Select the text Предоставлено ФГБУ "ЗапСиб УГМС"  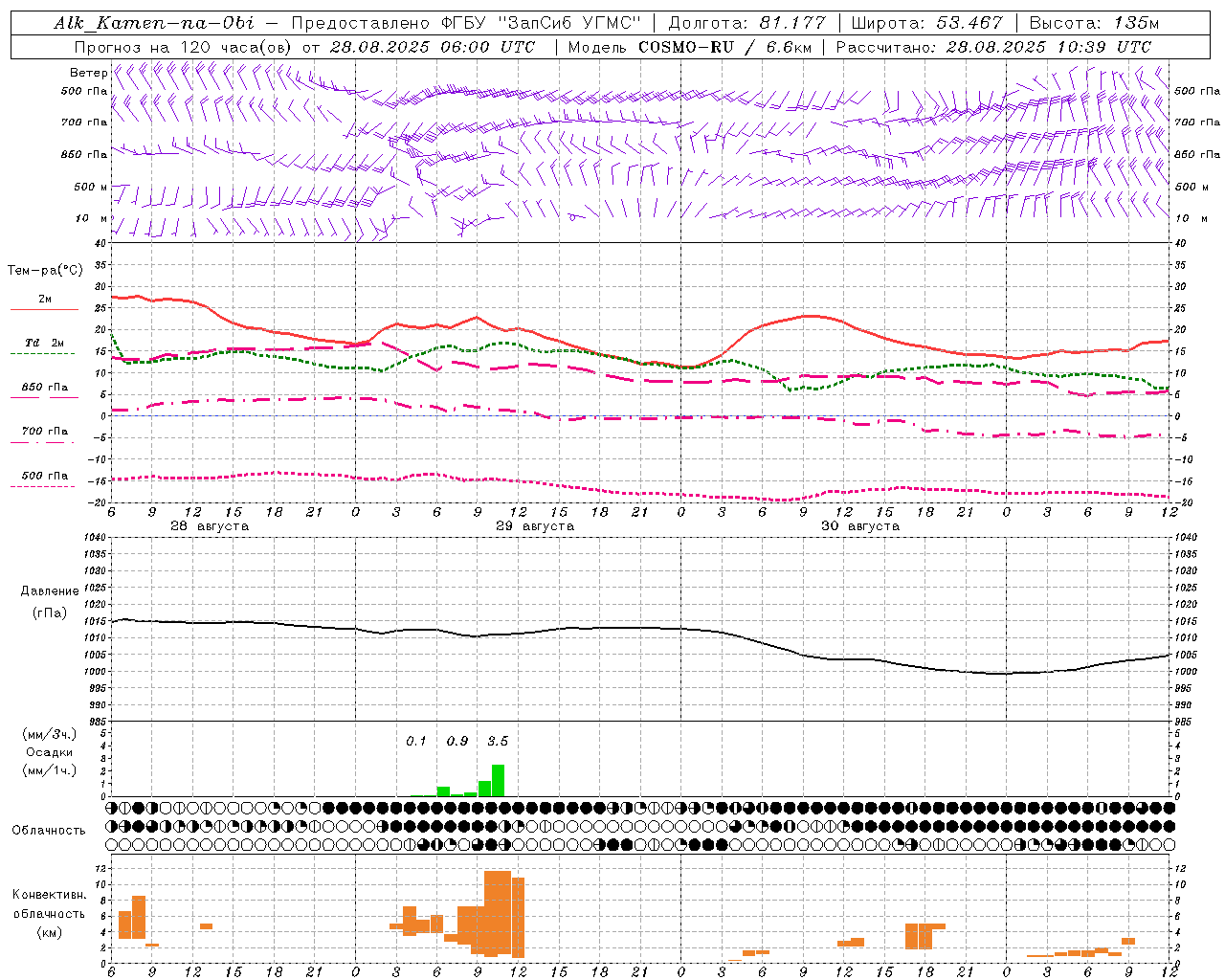(465, 23)
